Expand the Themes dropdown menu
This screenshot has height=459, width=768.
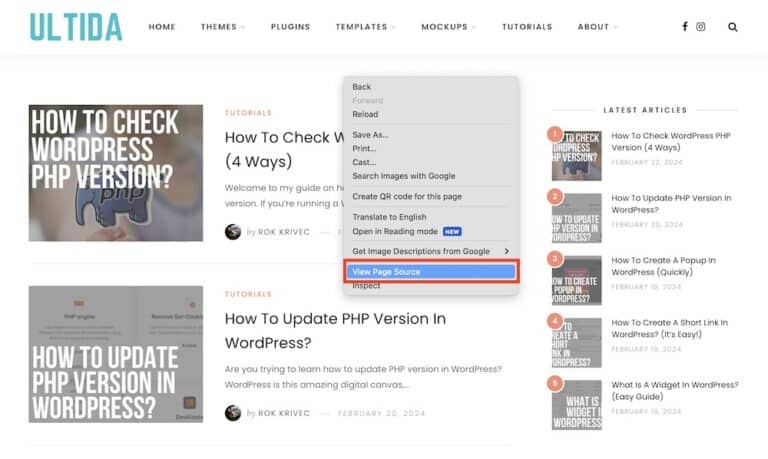(222, 27)
